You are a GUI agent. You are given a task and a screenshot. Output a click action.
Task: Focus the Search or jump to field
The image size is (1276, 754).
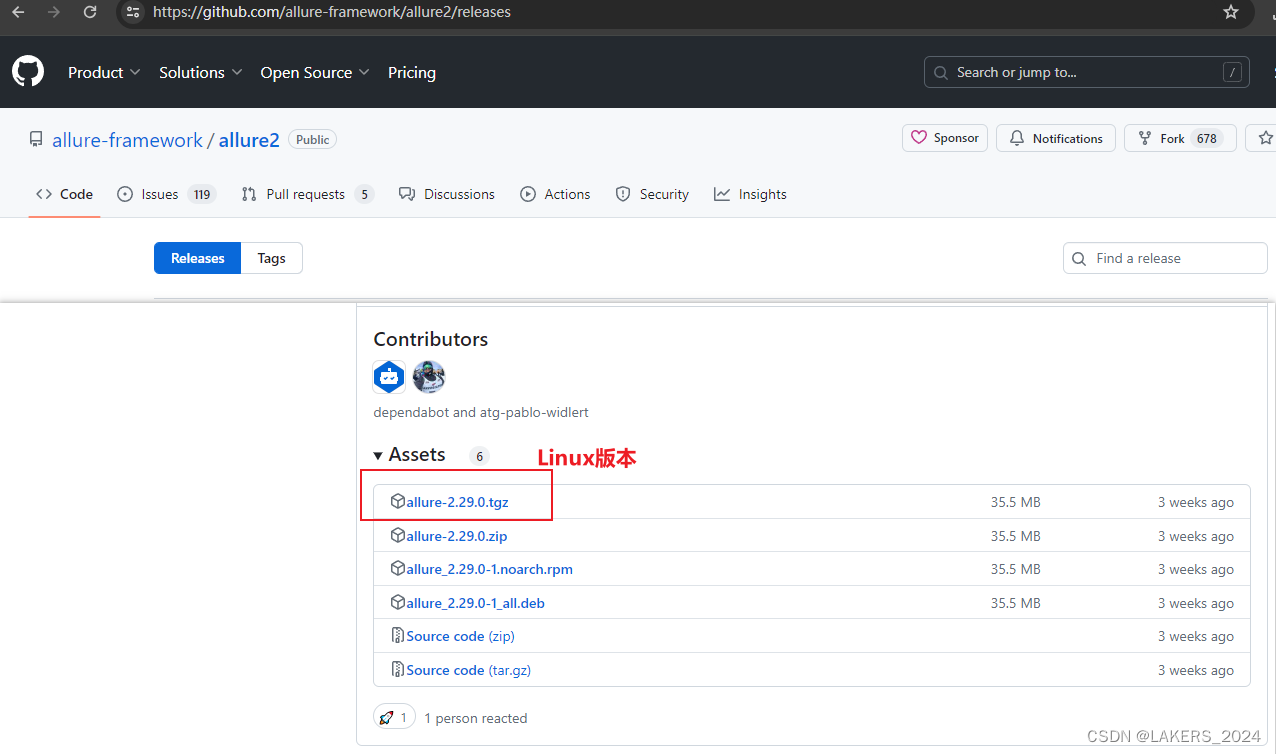1087,72
